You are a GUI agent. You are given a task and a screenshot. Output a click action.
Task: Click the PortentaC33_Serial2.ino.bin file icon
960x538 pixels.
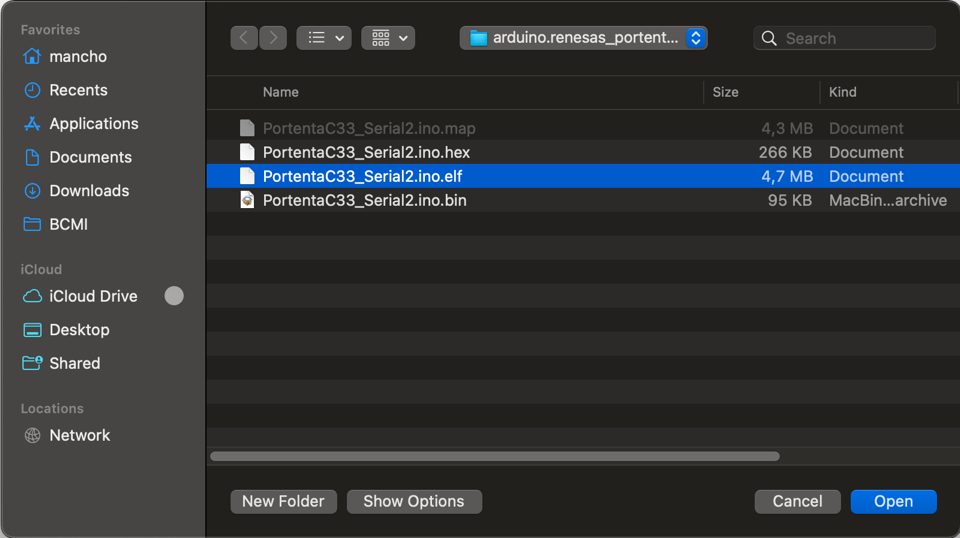pos(247,200)
